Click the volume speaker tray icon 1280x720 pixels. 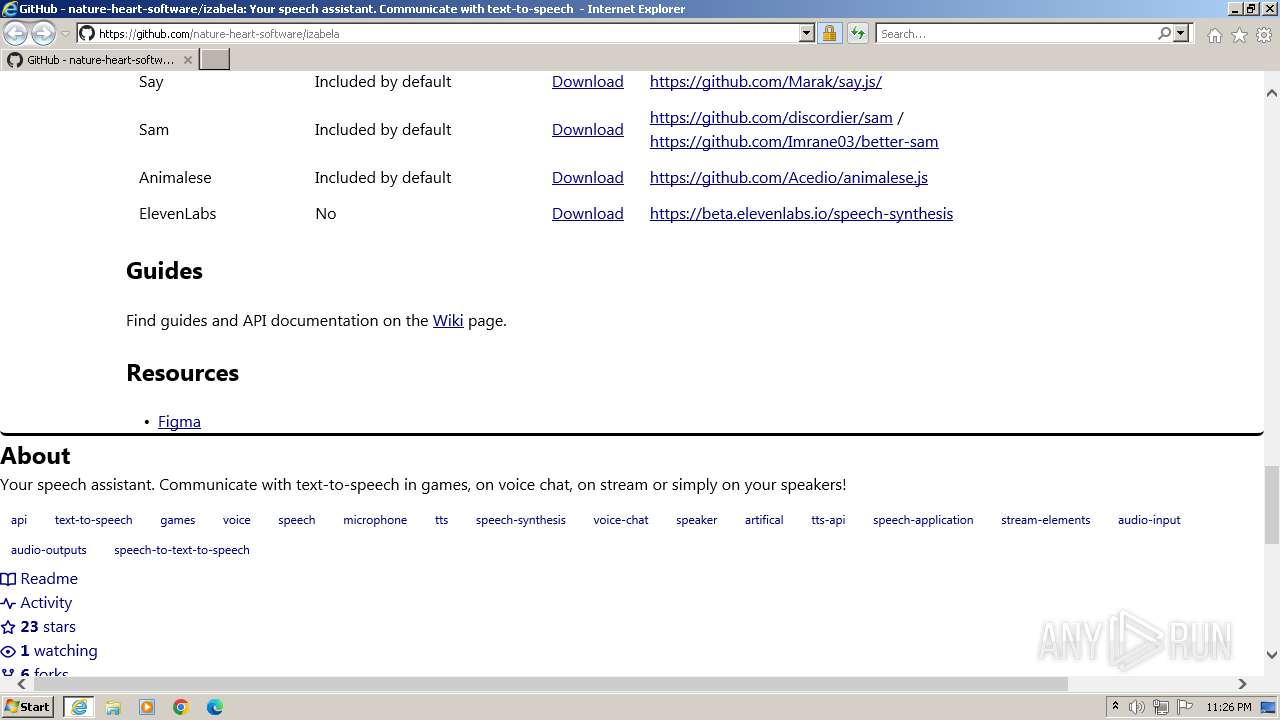[1137, 707]
